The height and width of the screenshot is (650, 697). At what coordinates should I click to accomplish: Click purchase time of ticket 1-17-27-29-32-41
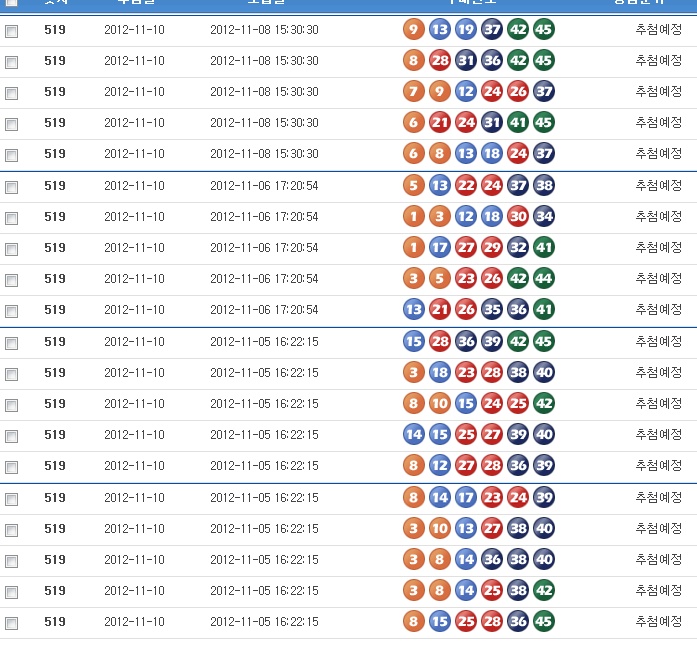coord(264,247)
